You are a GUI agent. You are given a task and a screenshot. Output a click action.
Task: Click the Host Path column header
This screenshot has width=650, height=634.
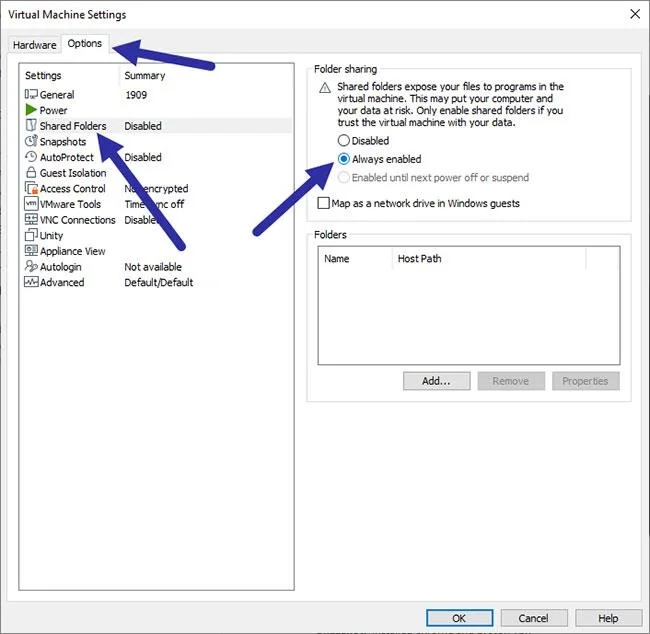coord(420,259)
